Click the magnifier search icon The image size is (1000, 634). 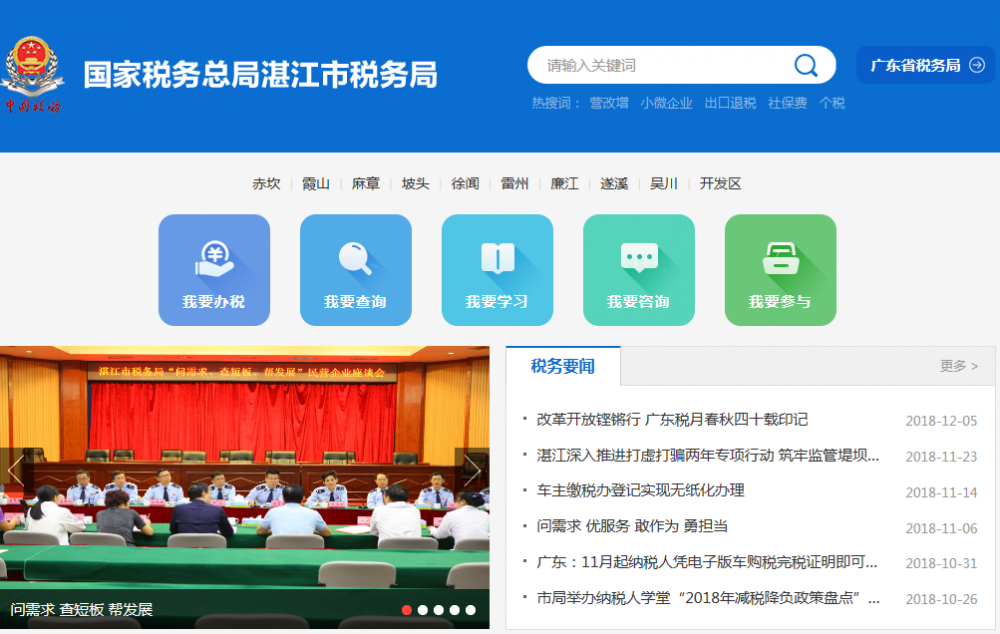tap(806, 66)
